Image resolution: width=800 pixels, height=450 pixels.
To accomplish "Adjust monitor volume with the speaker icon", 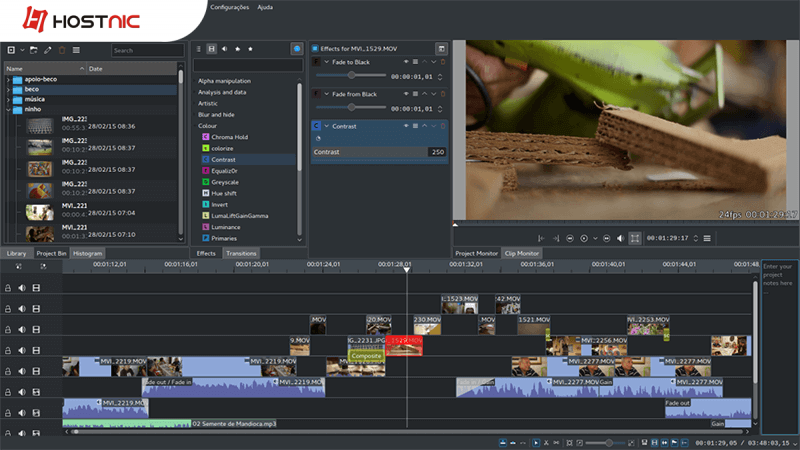I will [620, 238].
